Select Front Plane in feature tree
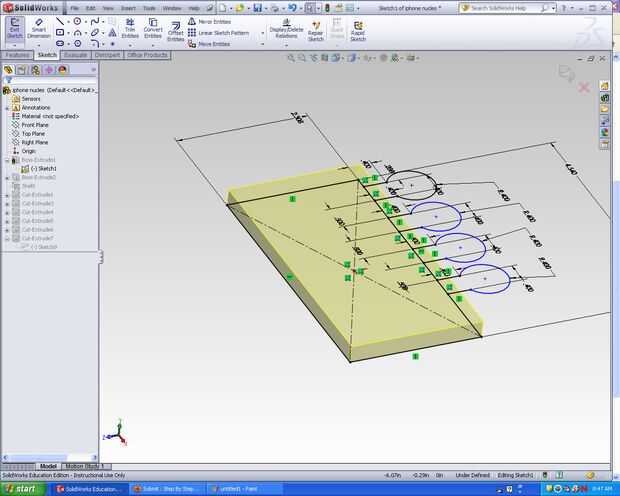Viewport: 620px width, 496px height. click(x=35, y=125)
